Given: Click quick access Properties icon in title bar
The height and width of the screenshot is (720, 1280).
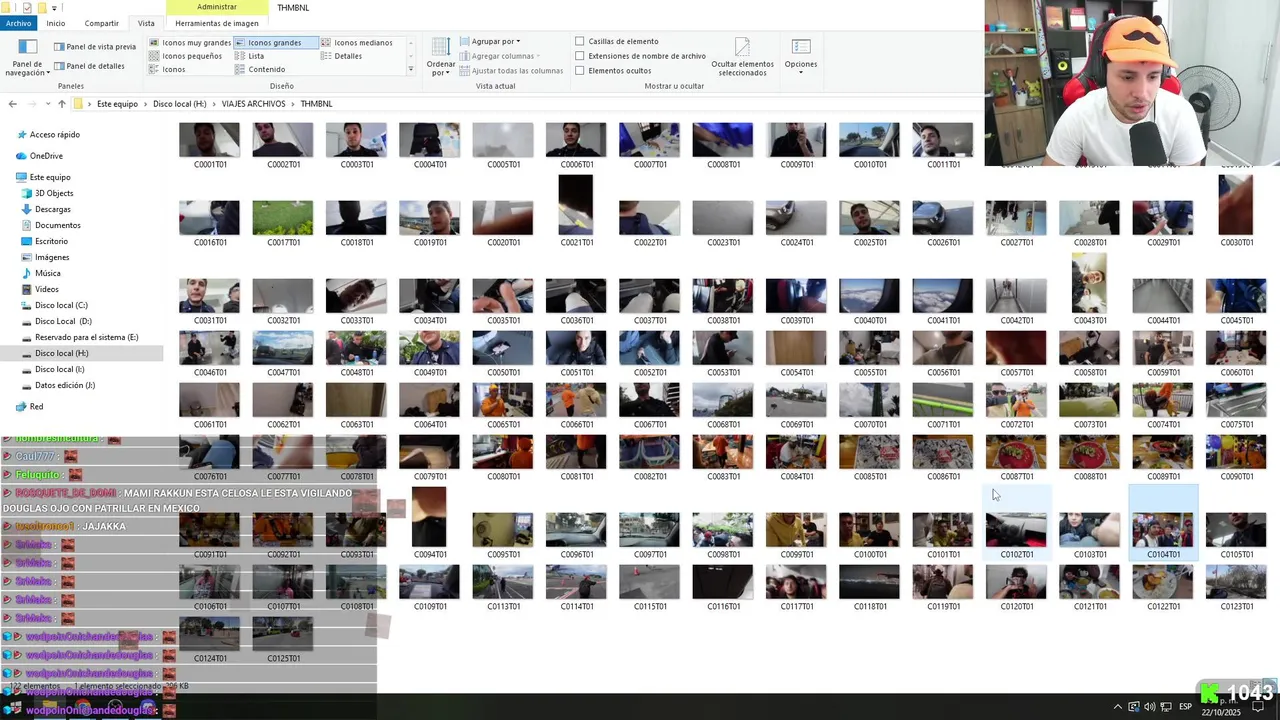Looking at the screenshot, I should coord(27,7).
